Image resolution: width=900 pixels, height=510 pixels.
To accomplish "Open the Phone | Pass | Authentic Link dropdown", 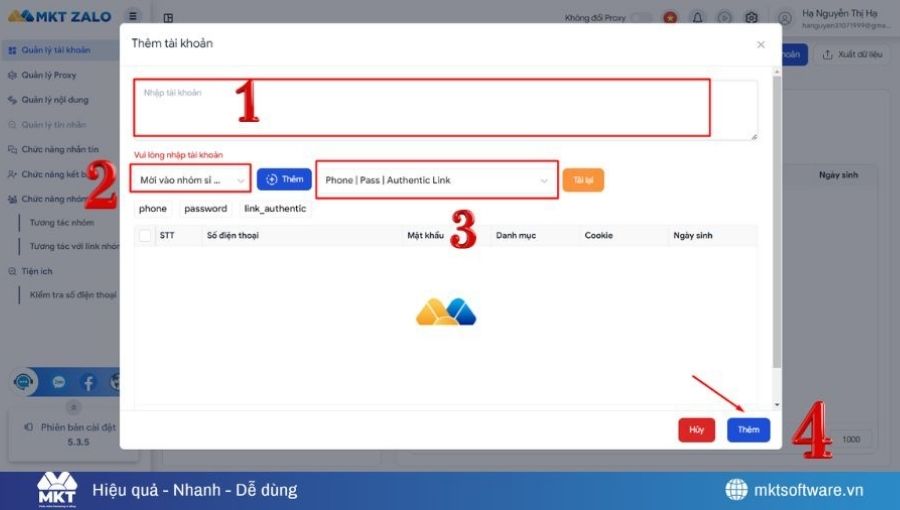I will tap(436, 180).
